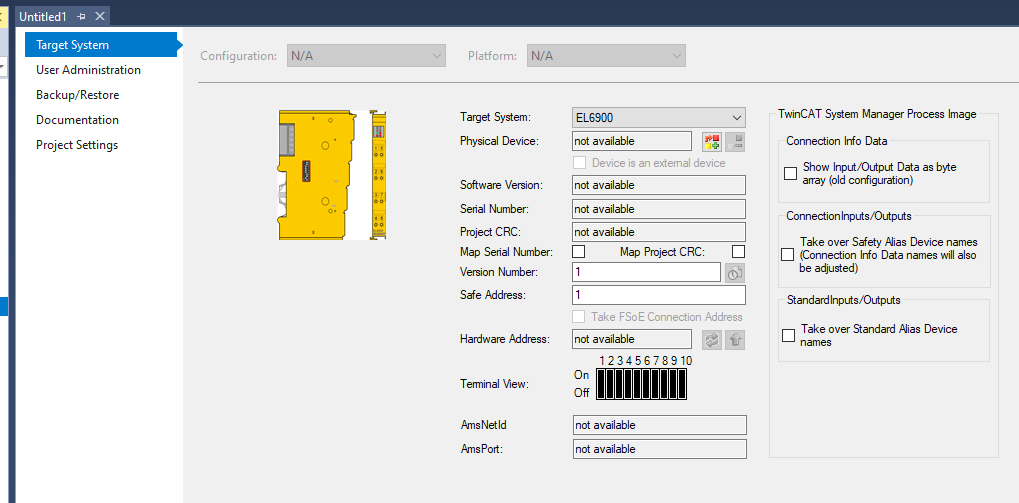The image size is (1019, 503).
Task: Click the Terminal View DIP switch display
Action: click(x=641, y=384)
